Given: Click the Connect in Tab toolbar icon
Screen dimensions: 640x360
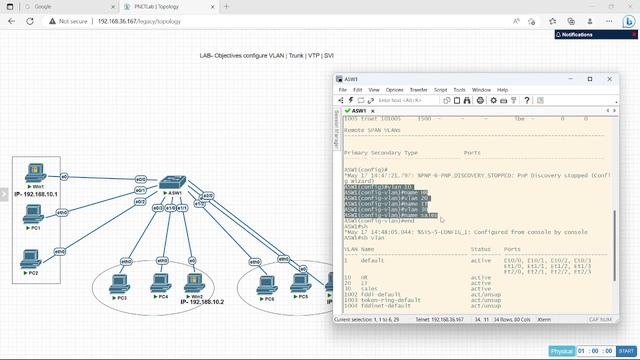Looking at the screenshot, I should click(x=361, y=100).
